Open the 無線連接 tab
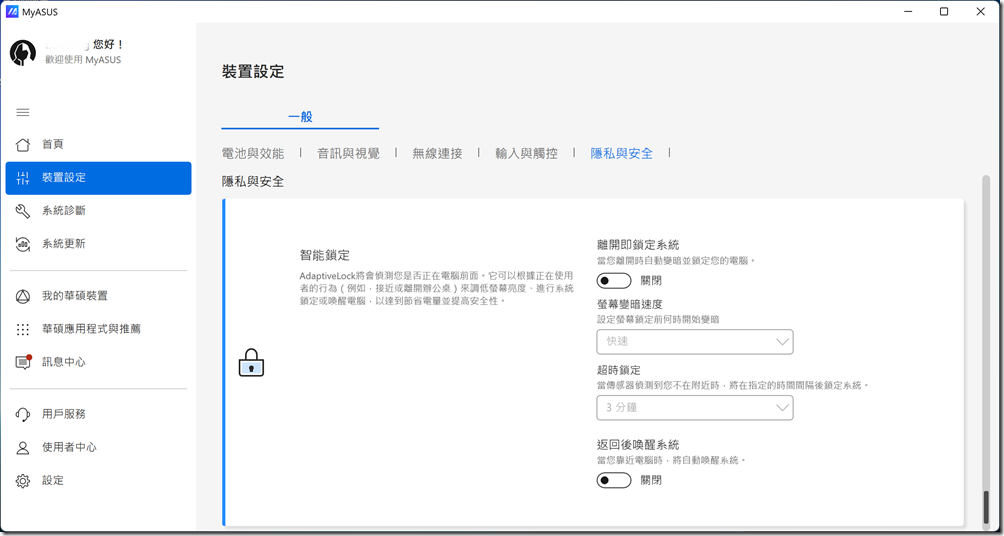The width and height of the screenshot is (1004, 536). point(437,153)
